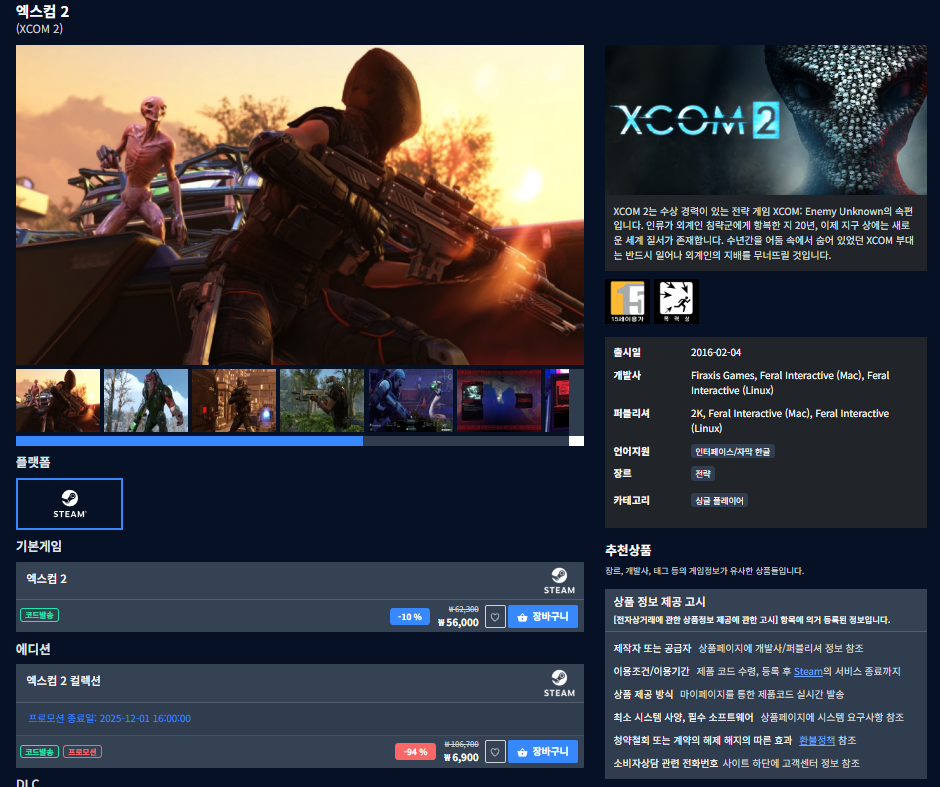The image size is (940, 787).
Task: Add 엑스컴 2 base game to cart
Action: [543, 617]
